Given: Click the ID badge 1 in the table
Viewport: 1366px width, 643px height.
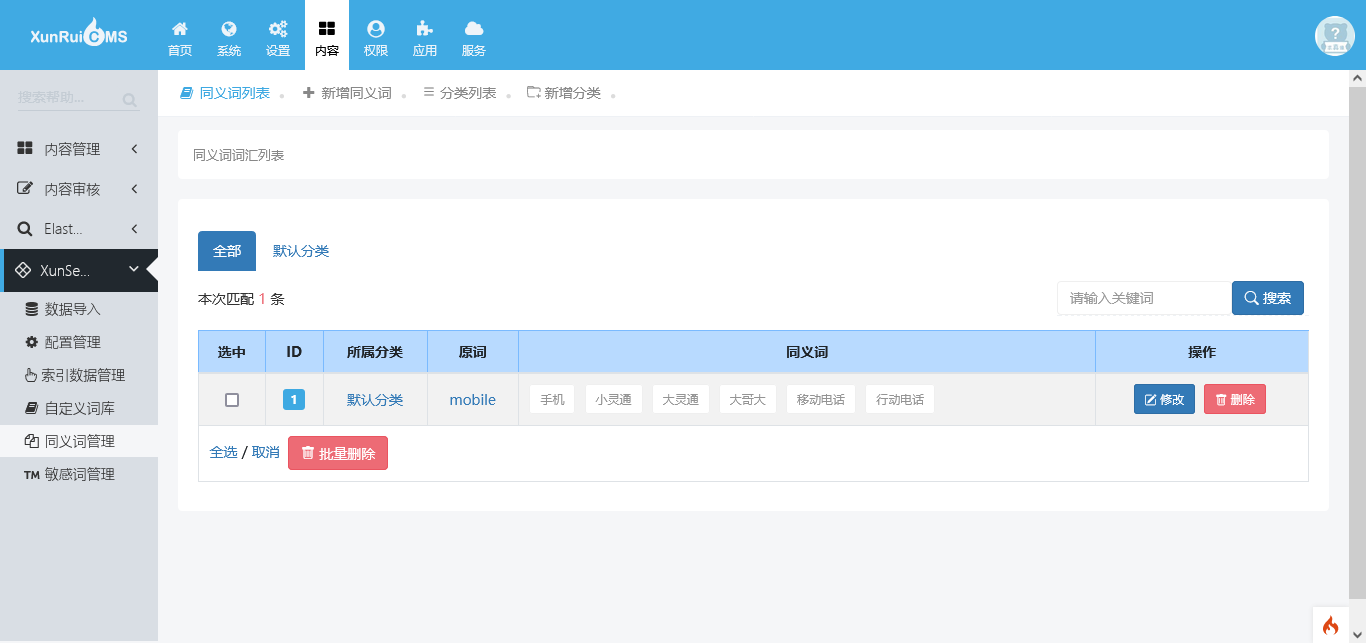Looking at the screenshot, I should coord(294,400).
